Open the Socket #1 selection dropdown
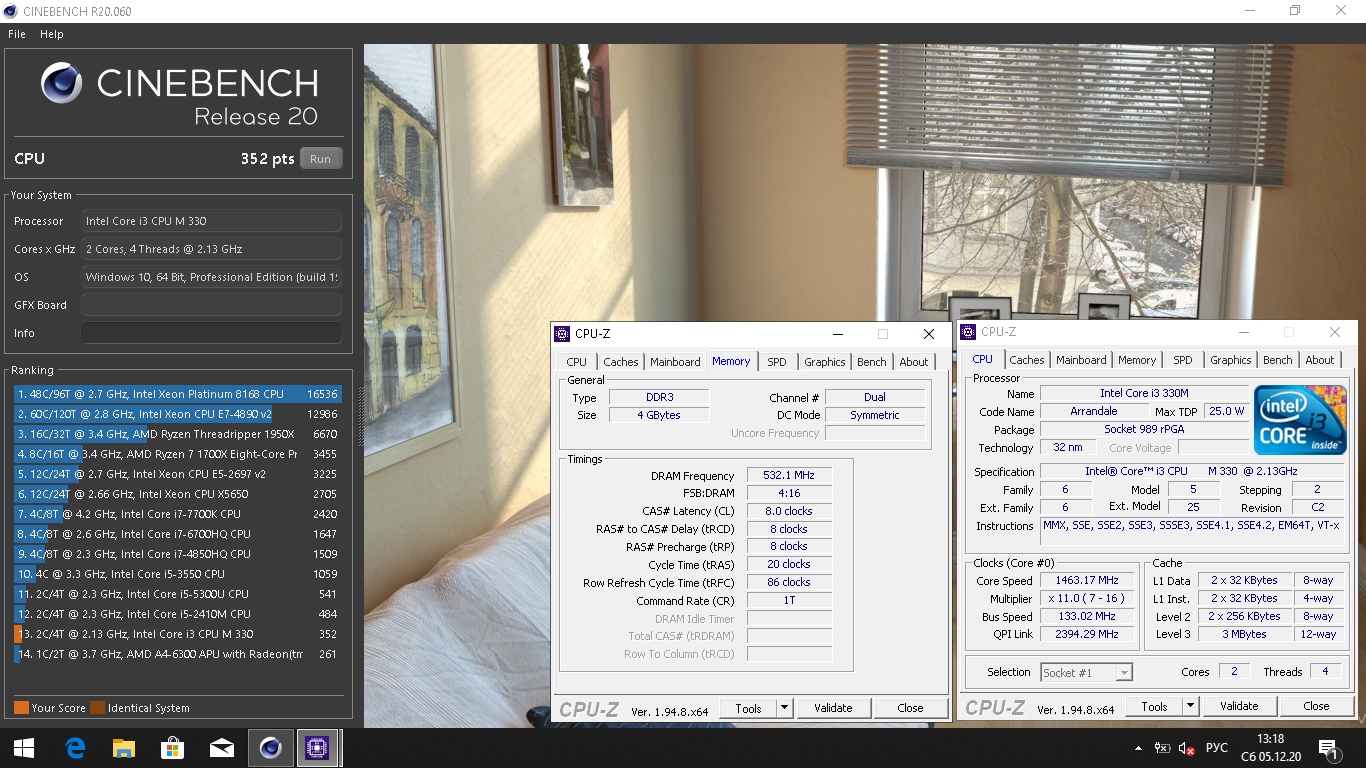1366x768 pixels. [x=1087, y=673]
